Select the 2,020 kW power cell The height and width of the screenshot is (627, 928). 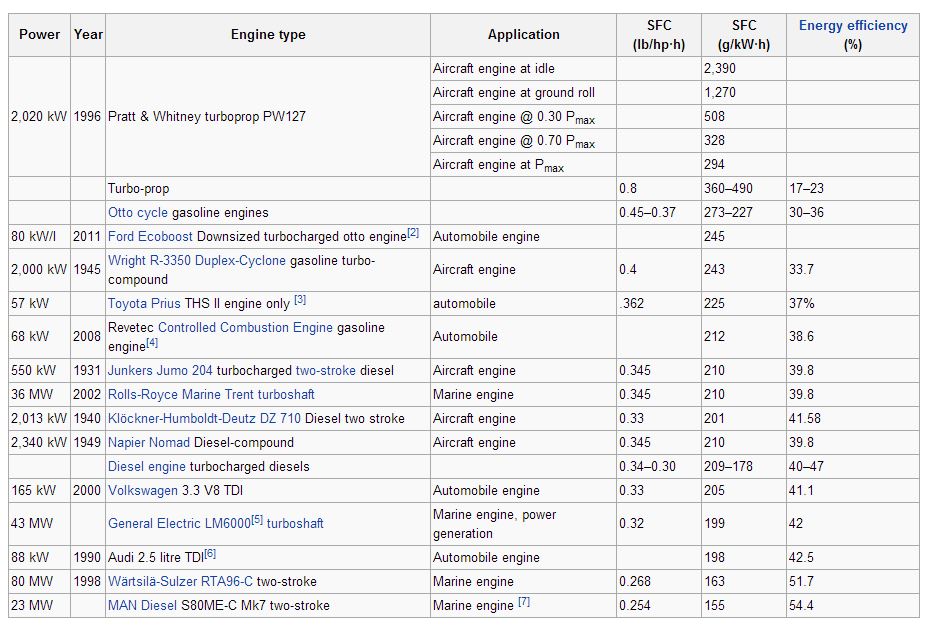pyautogui.click(x=39, y=117)
